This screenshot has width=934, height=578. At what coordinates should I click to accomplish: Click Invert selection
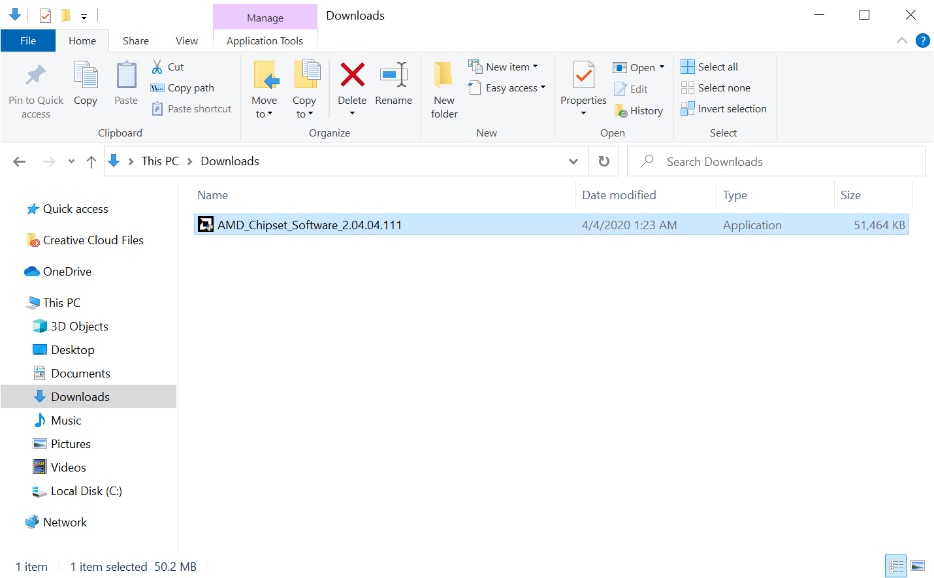pos(724,109)
